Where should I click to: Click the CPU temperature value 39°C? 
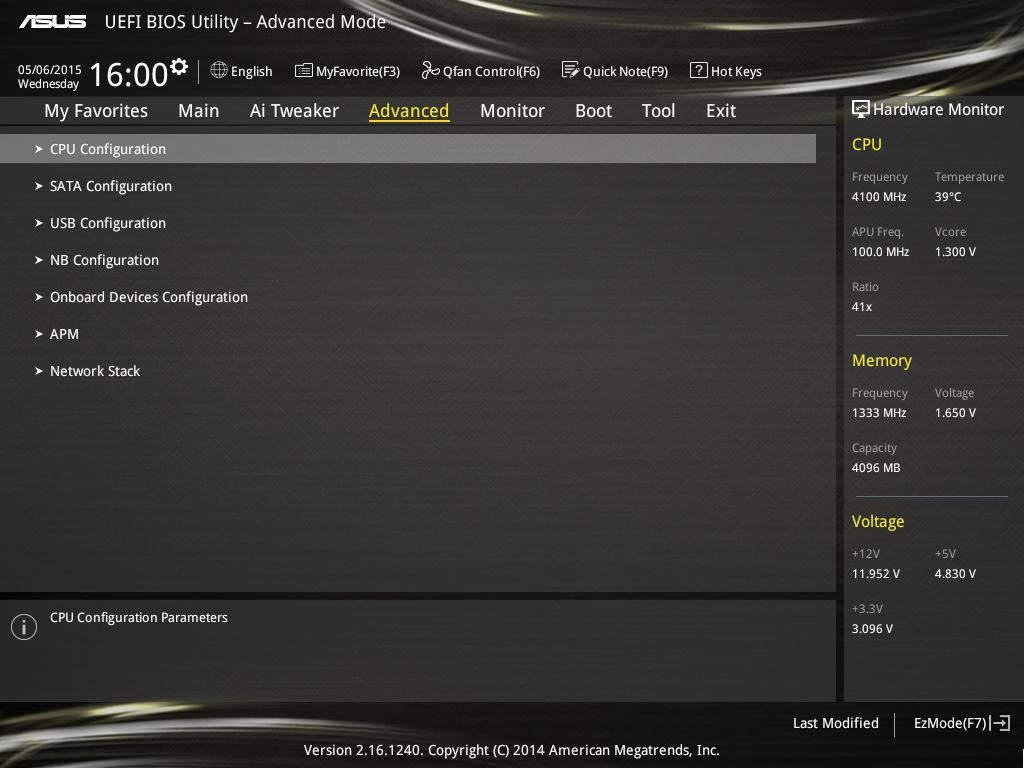948,197
